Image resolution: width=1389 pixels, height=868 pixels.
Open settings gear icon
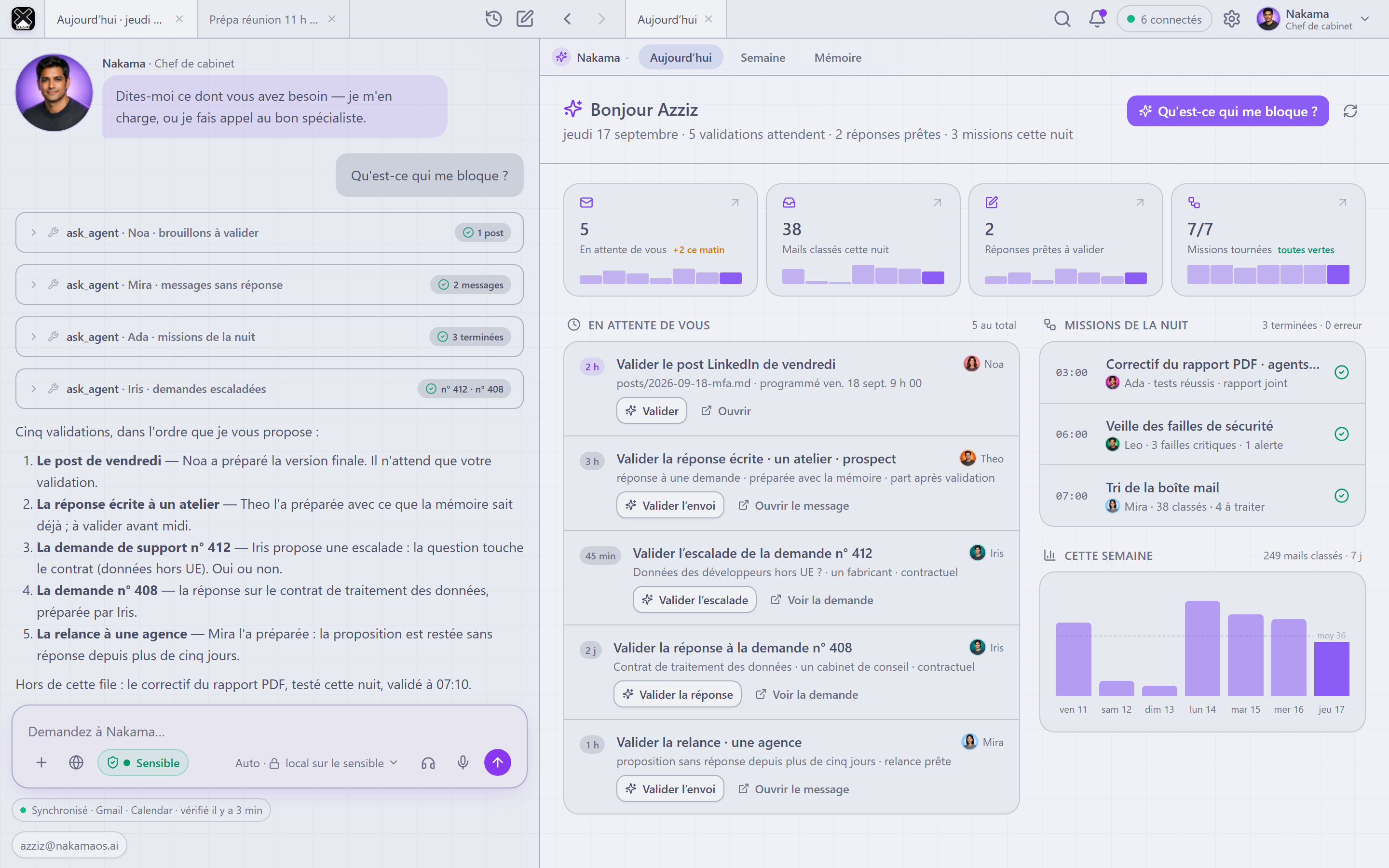[1232, 19]
